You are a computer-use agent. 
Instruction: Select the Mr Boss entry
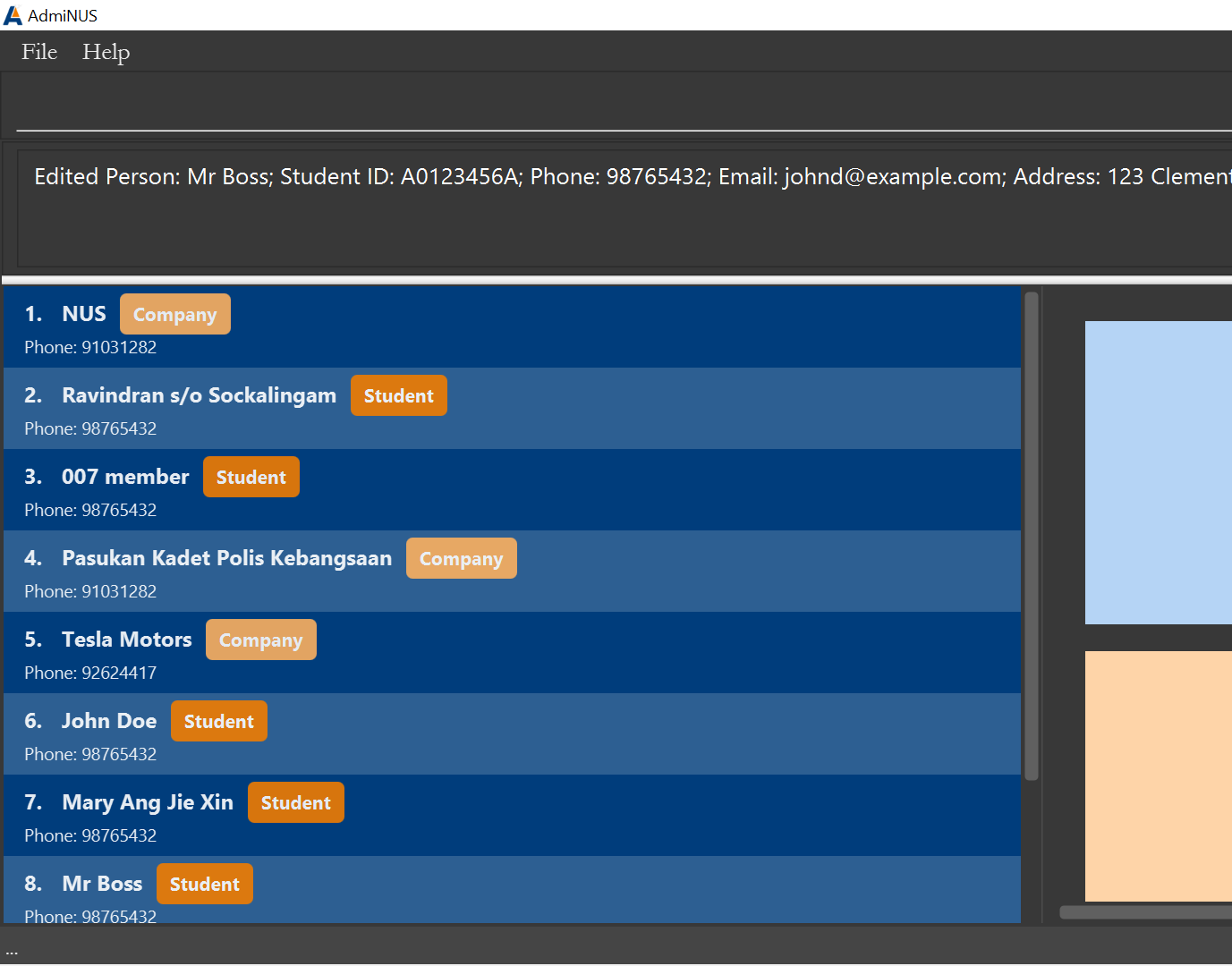click(512, 890)
